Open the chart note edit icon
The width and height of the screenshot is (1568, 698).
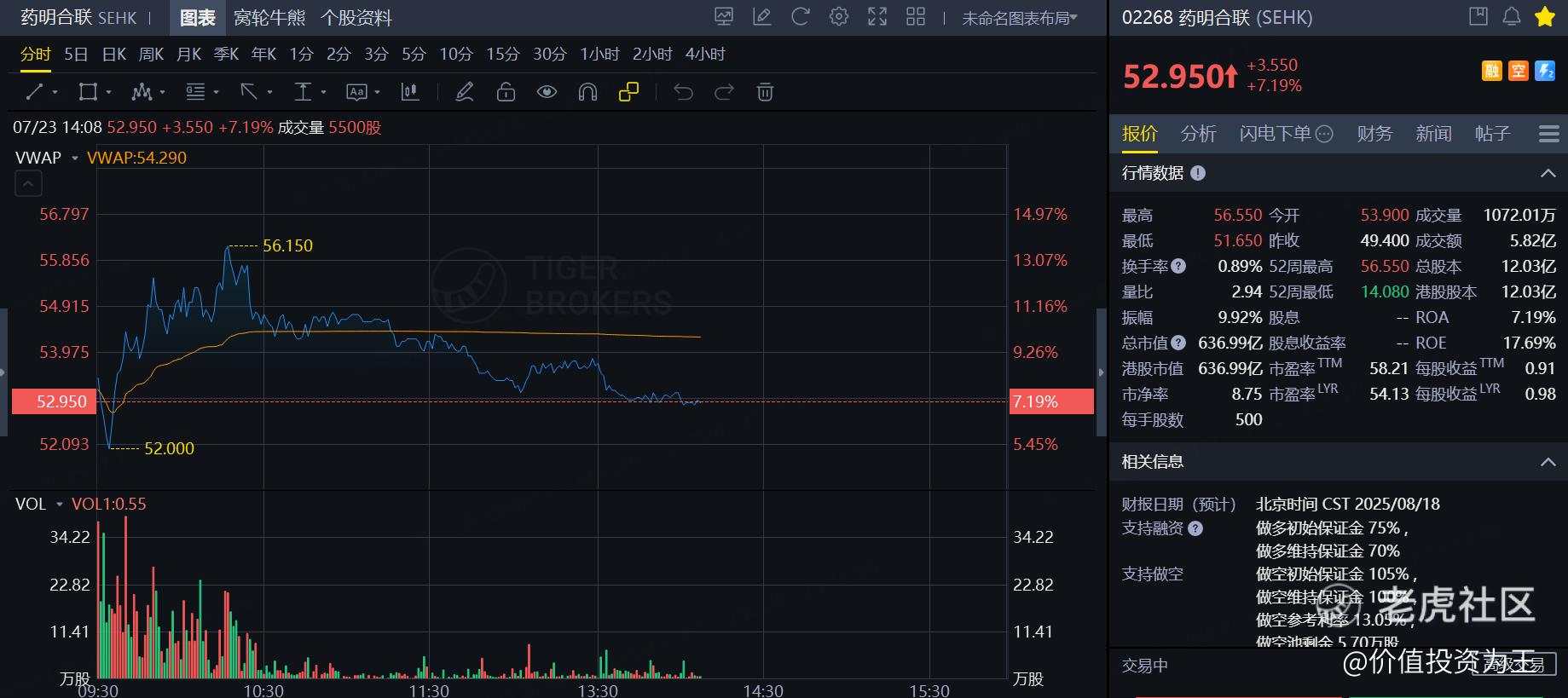(x=762, y=16)
